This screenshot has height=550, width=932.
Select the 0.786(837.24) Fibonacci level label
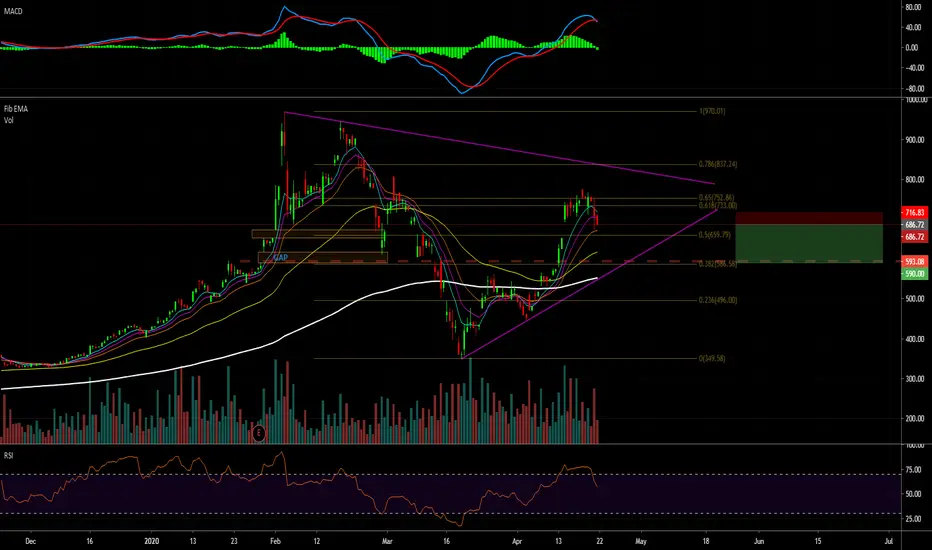(717, 164)
